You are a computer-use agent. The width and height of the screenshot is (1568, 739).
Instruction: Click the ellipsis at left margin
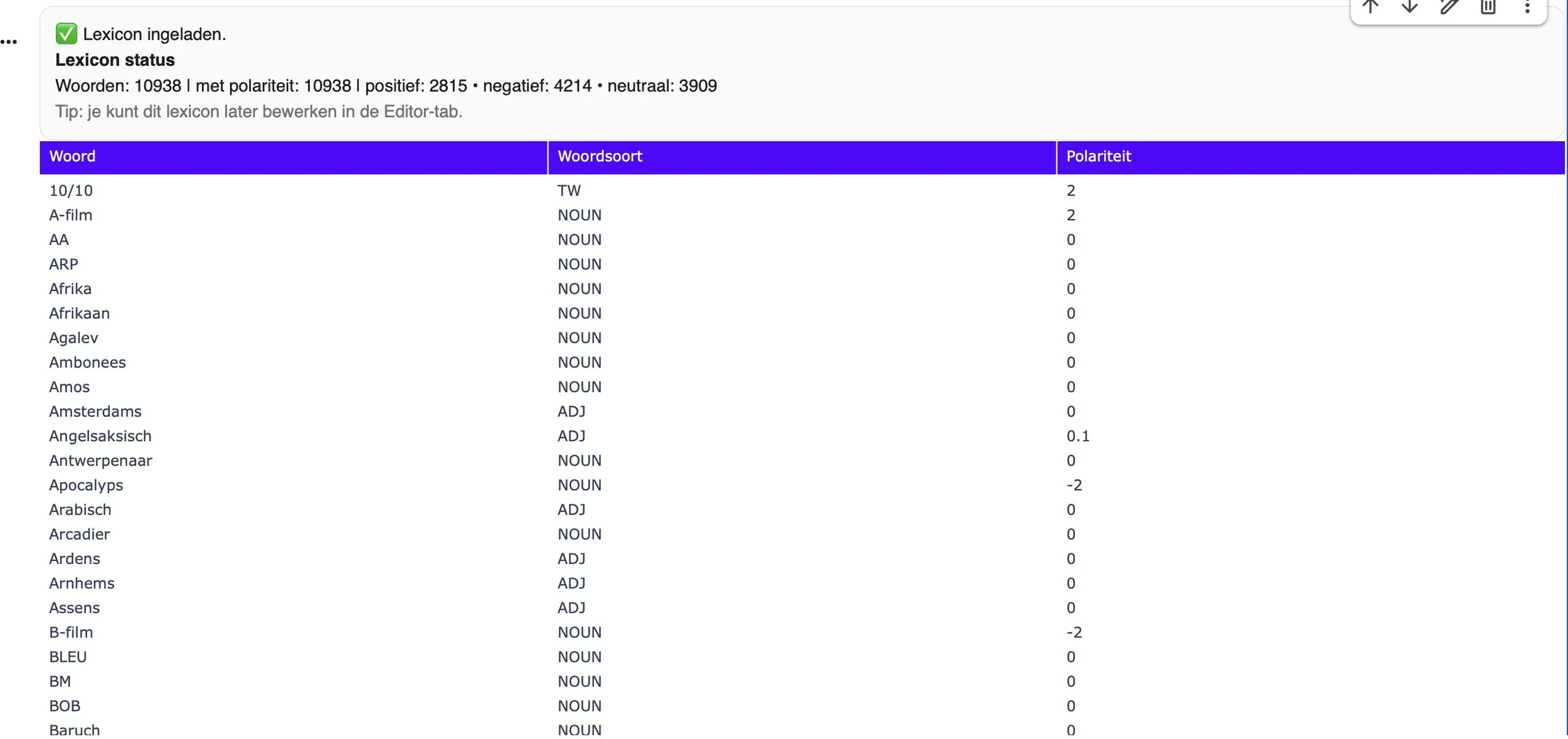tap(9, 42)
